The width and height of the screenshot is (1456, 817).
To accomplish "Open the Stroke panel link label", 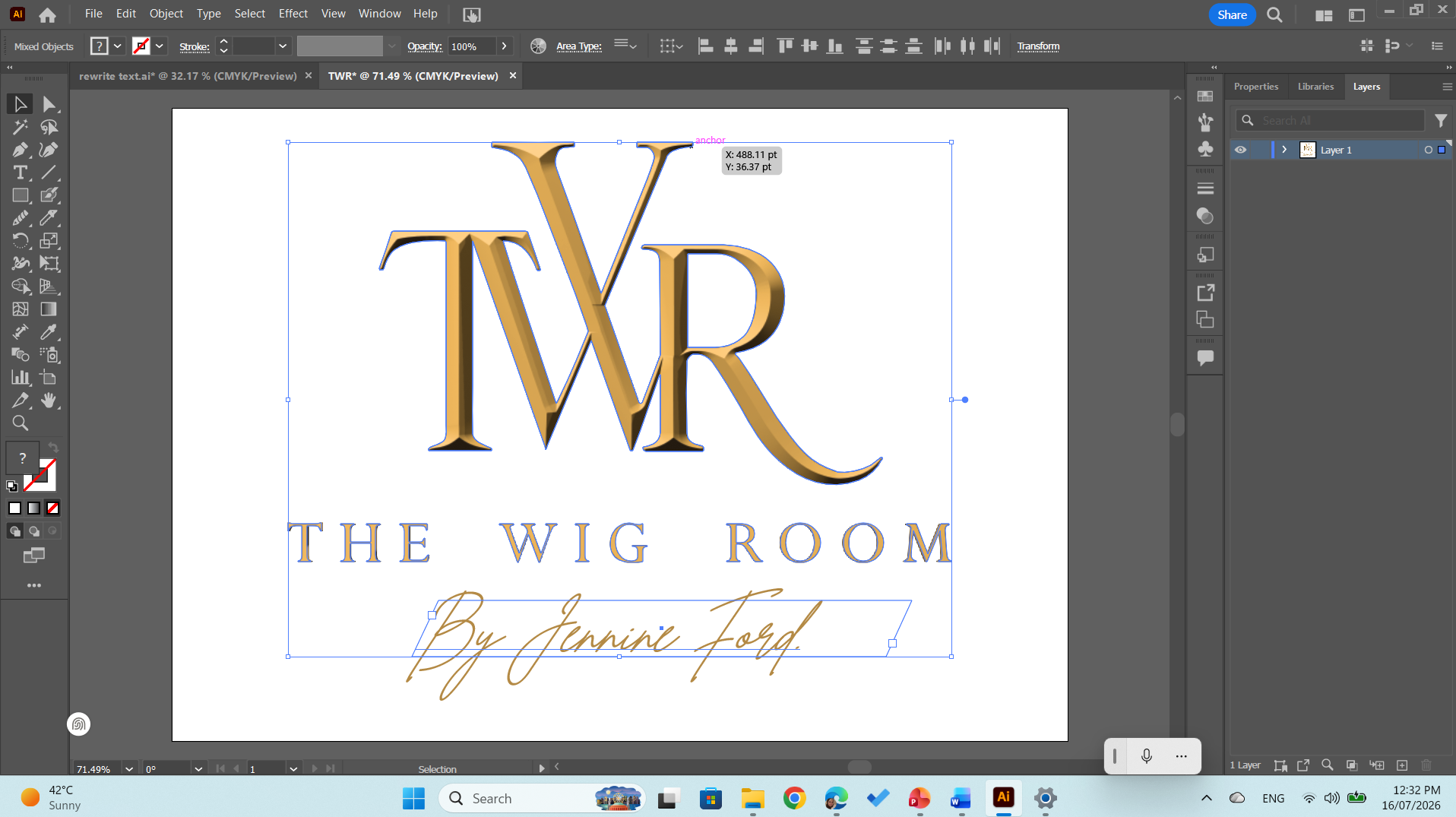I will tap(194, 46).
